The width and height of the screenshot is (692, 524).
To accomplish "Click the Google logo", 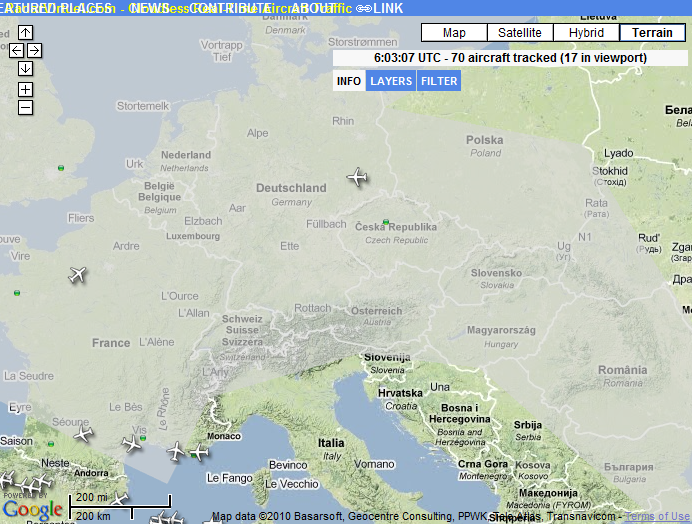I will coord(33,509).
